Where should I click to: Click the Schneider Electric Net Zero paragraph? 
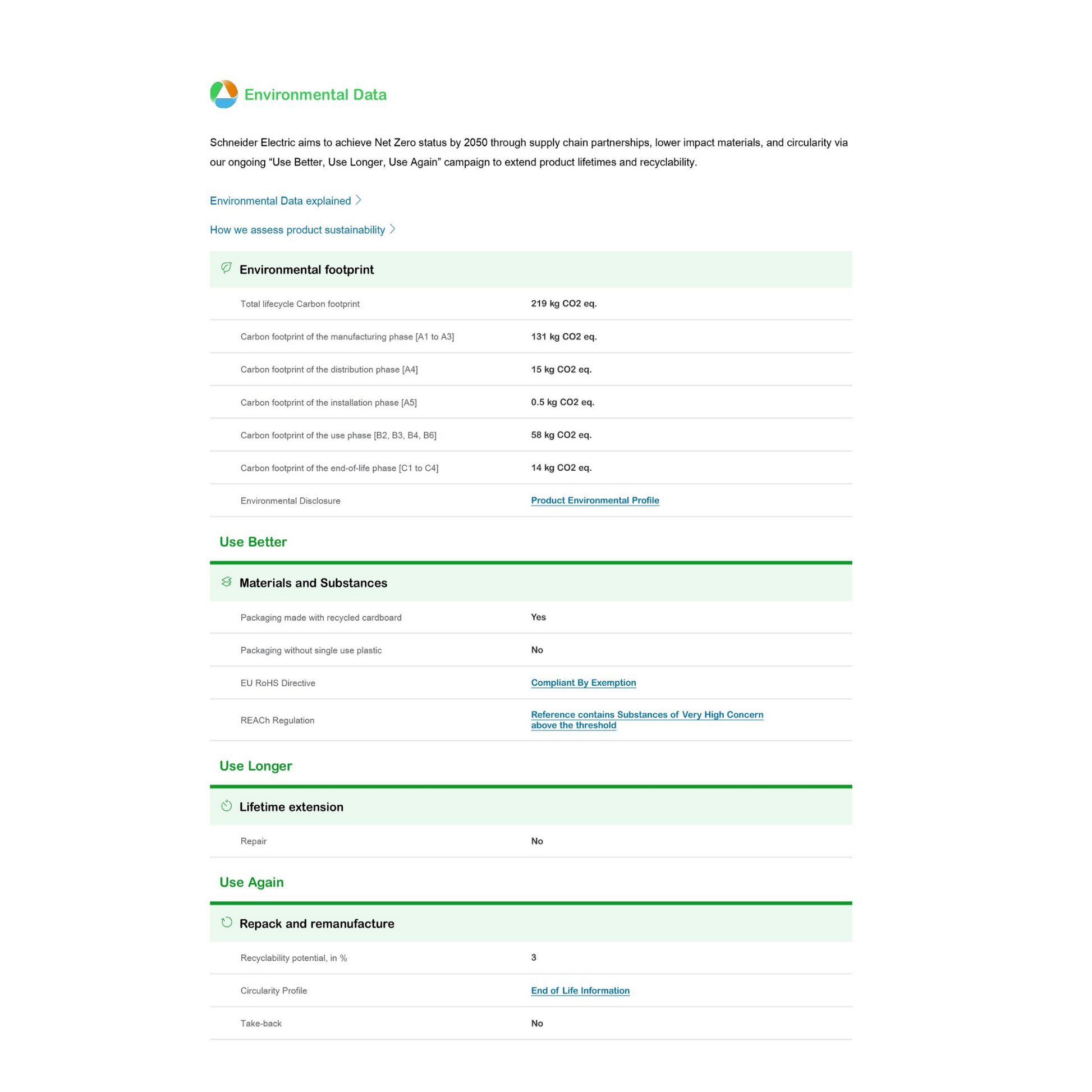(x=529, y=152)
